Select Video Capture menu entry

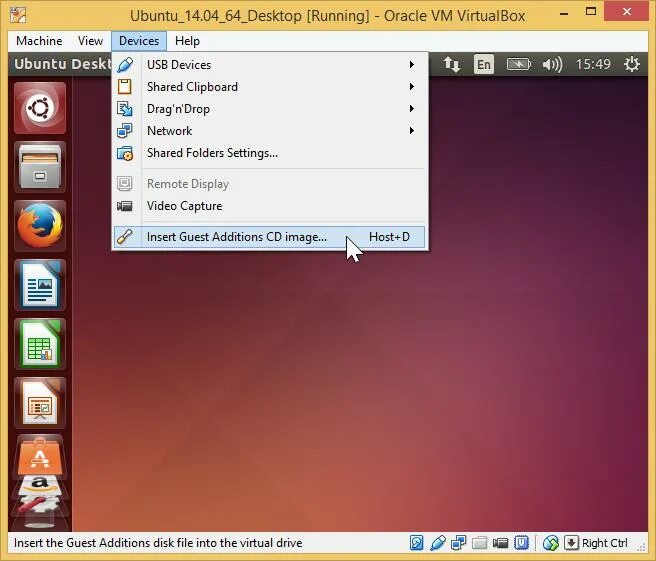click(270, 206)
